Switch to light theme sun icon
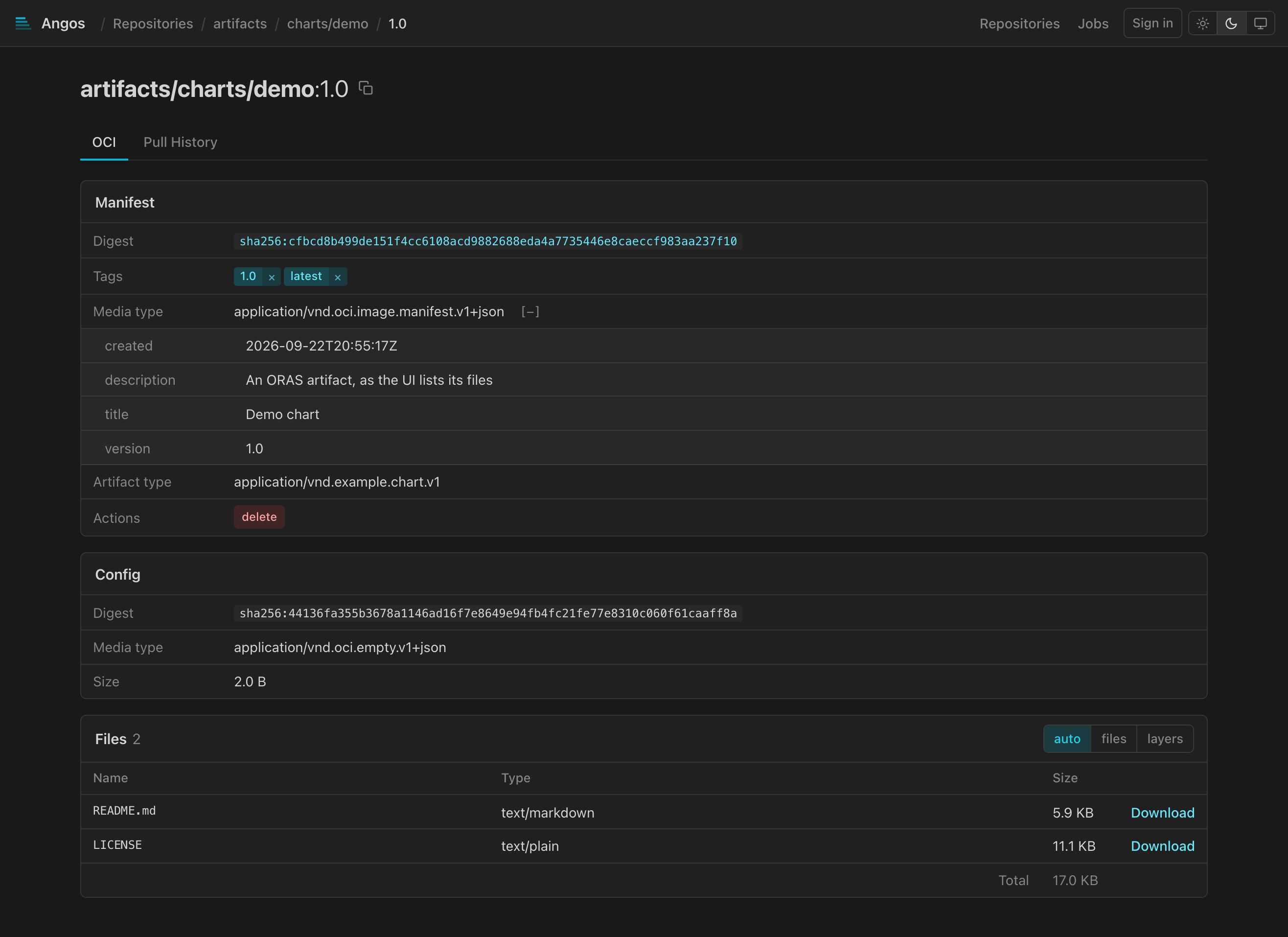1288x937 pixels. (1202, 23)
